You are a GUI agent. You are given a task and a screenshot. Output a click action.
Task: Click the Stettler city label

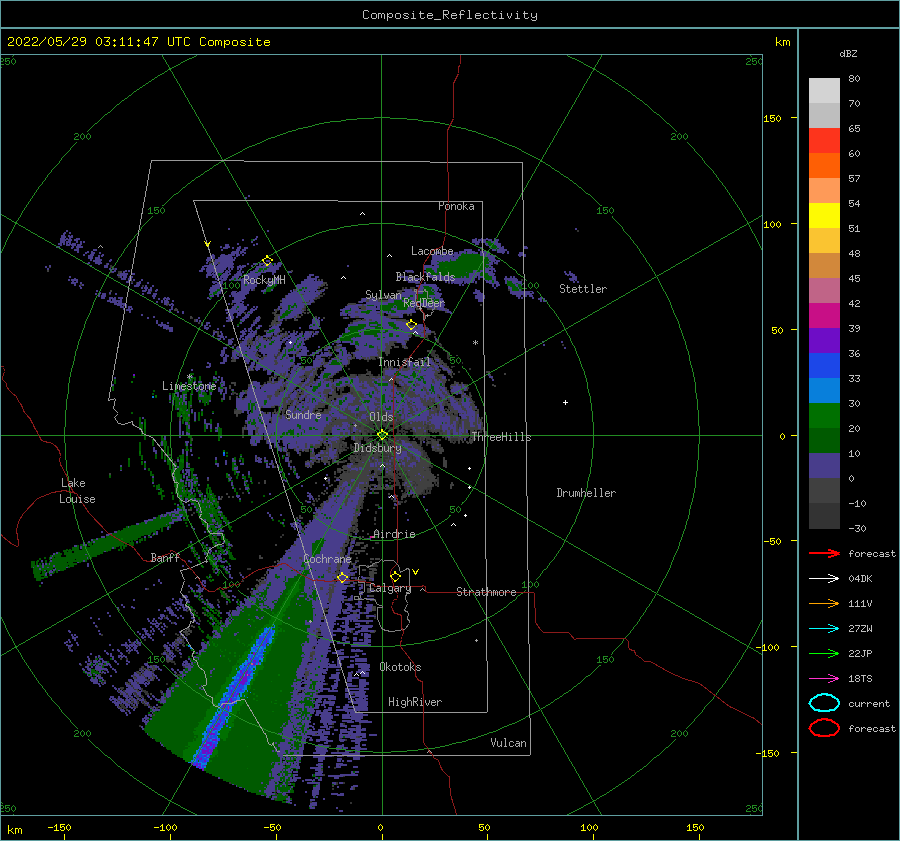[x=583, y=289]
